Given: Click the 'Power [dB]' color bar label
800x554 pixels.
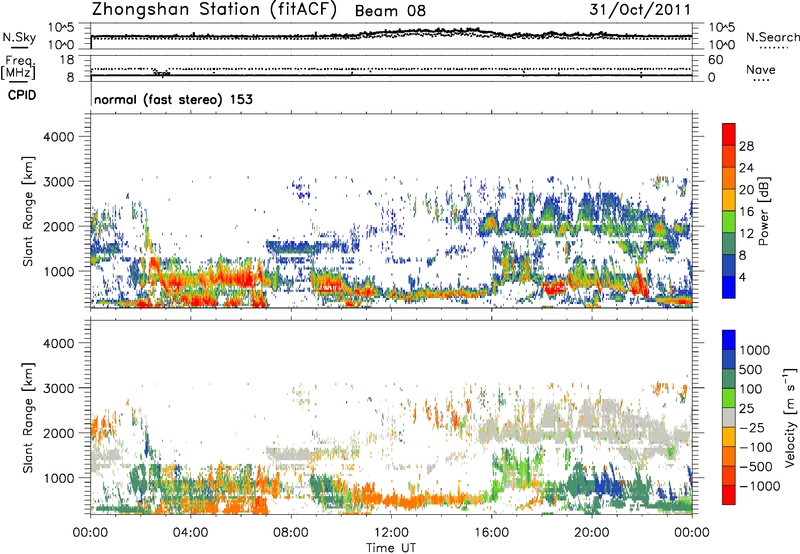Looking at the screenshot, I should tap(763, 211).
